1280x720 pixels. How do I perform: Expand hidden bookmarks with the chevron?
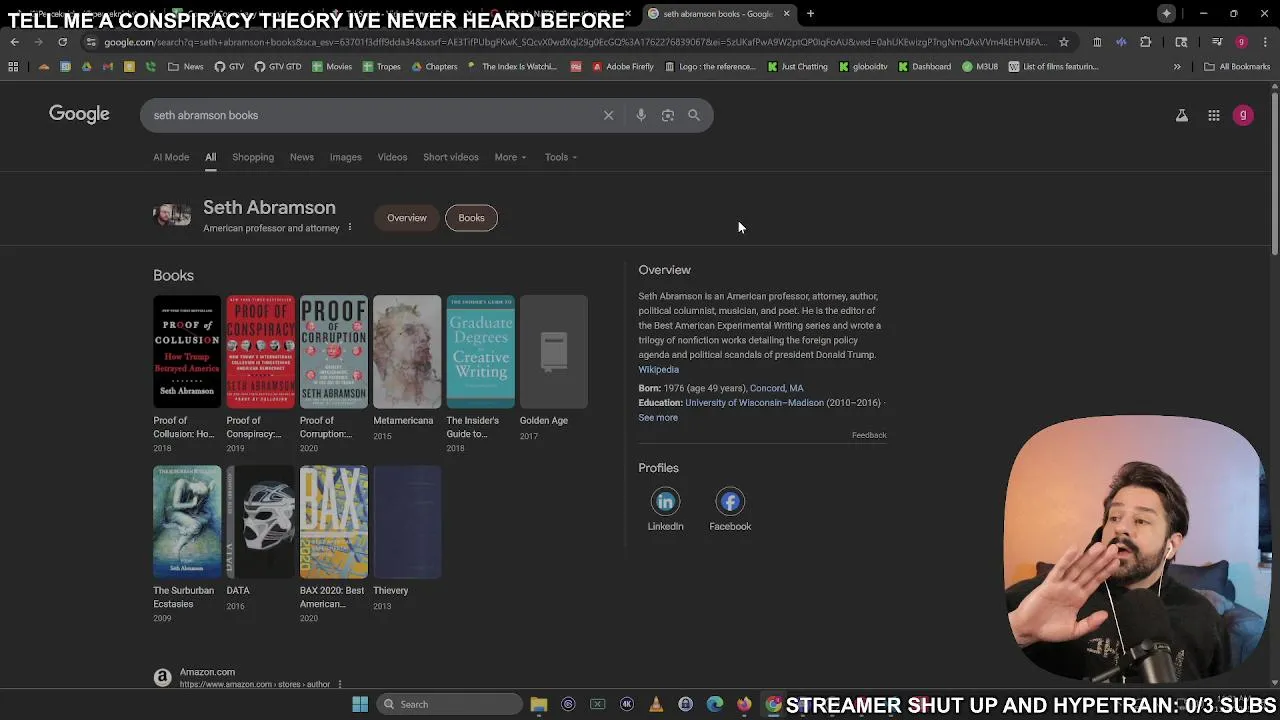tap(1177, 67)
